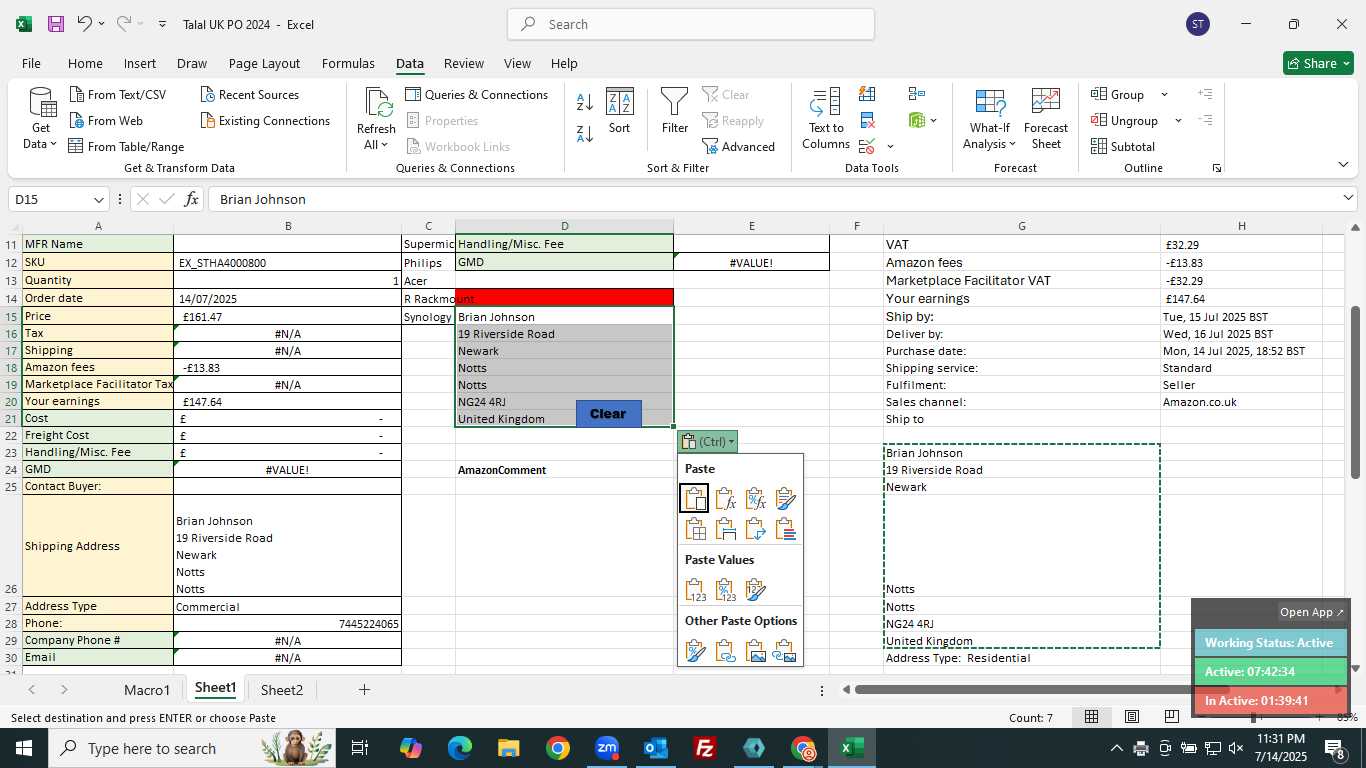Pick the Paste Values 123 icon
Image resolution: width=1366 pixels, height=768 pixels.
click(x=695, y=590)
